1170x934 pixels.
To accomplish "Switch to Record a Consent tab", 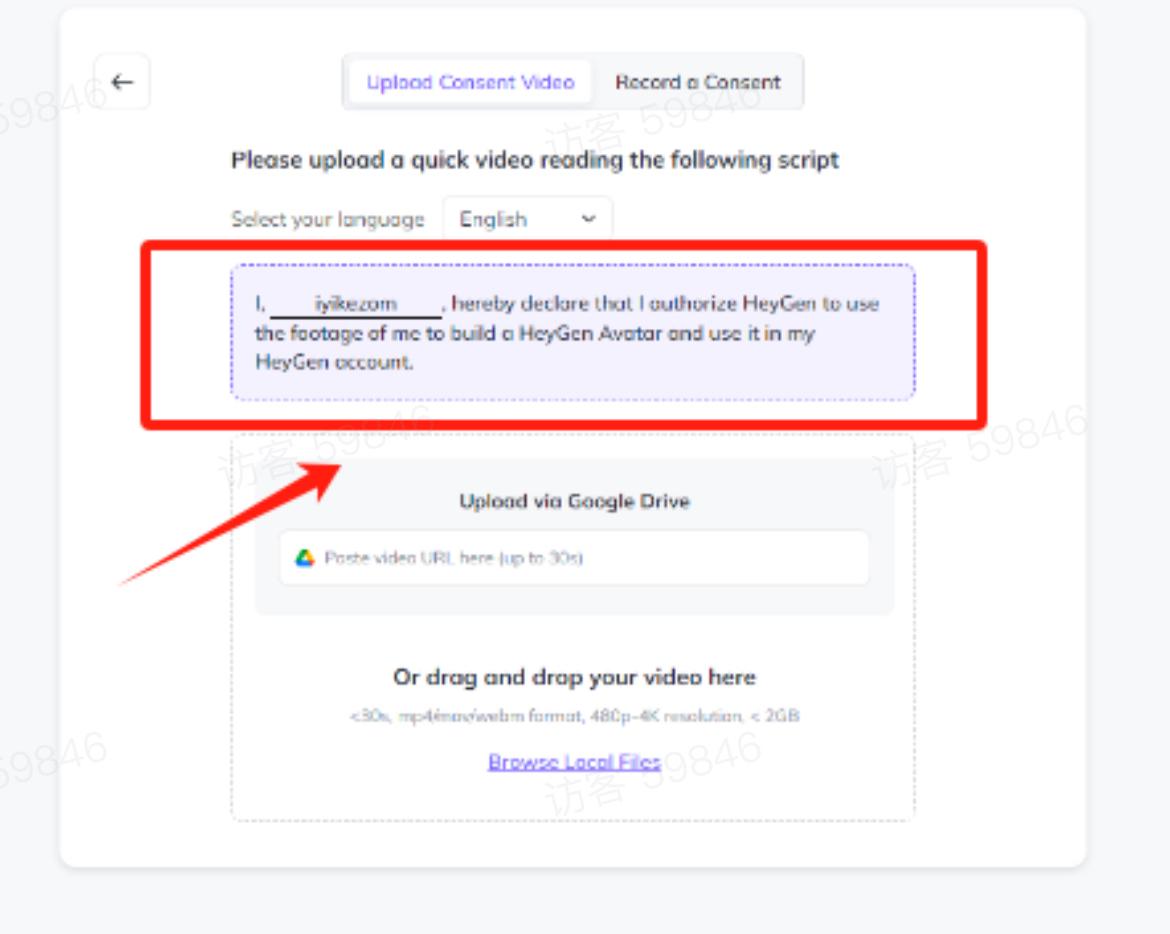I will (697, 82).
